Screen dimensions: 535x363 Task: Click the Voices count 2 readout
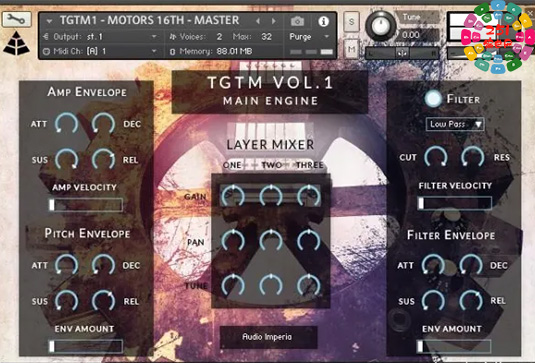219,37
